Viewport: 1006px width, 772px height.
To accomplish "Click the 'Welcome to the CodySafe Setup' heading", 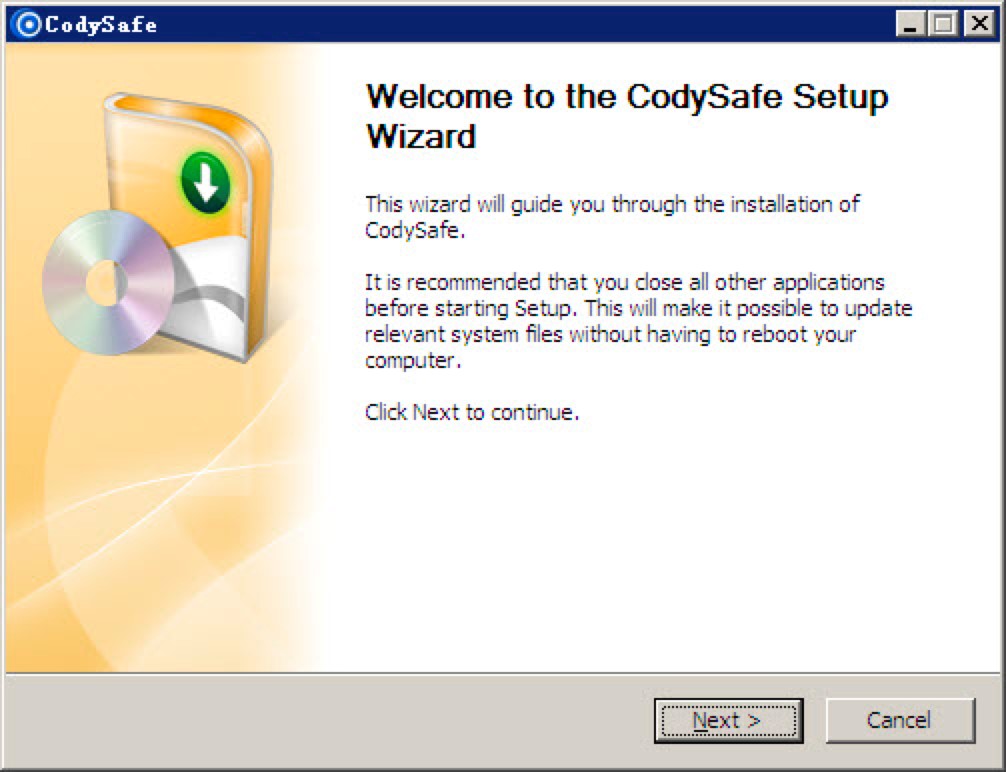I will point(627,97).
